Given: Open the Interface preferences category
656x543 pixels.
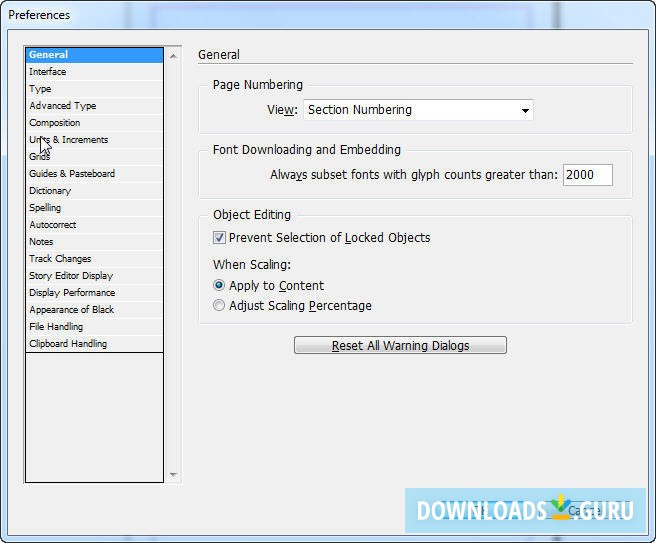Looking at the screenshot, I should pos(94,72).
